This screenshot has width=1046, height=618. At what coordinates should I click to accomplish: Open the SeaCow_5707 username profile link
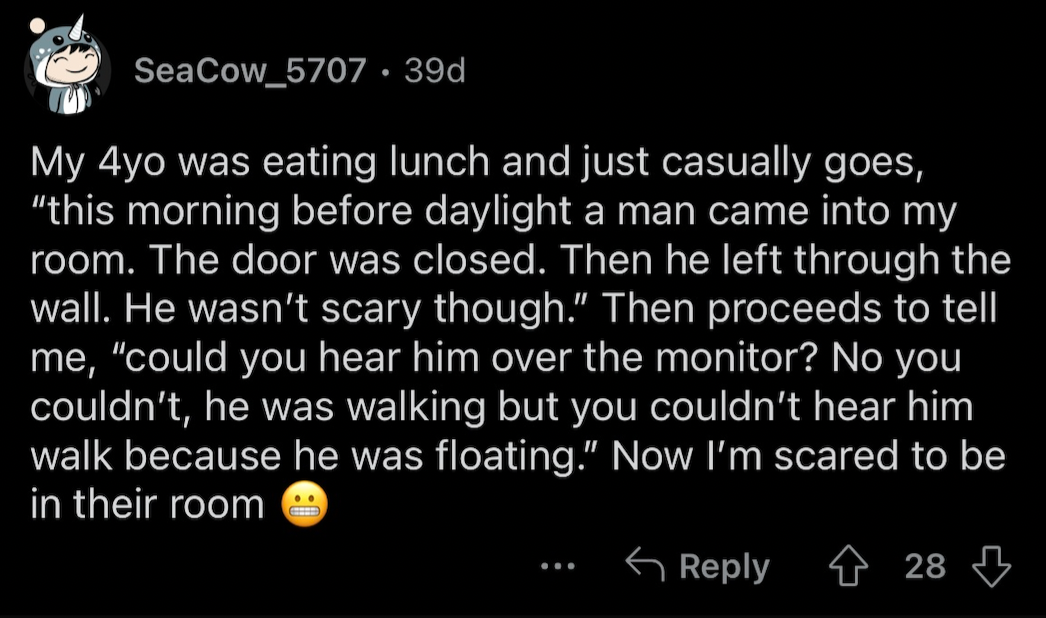[250, 70]
